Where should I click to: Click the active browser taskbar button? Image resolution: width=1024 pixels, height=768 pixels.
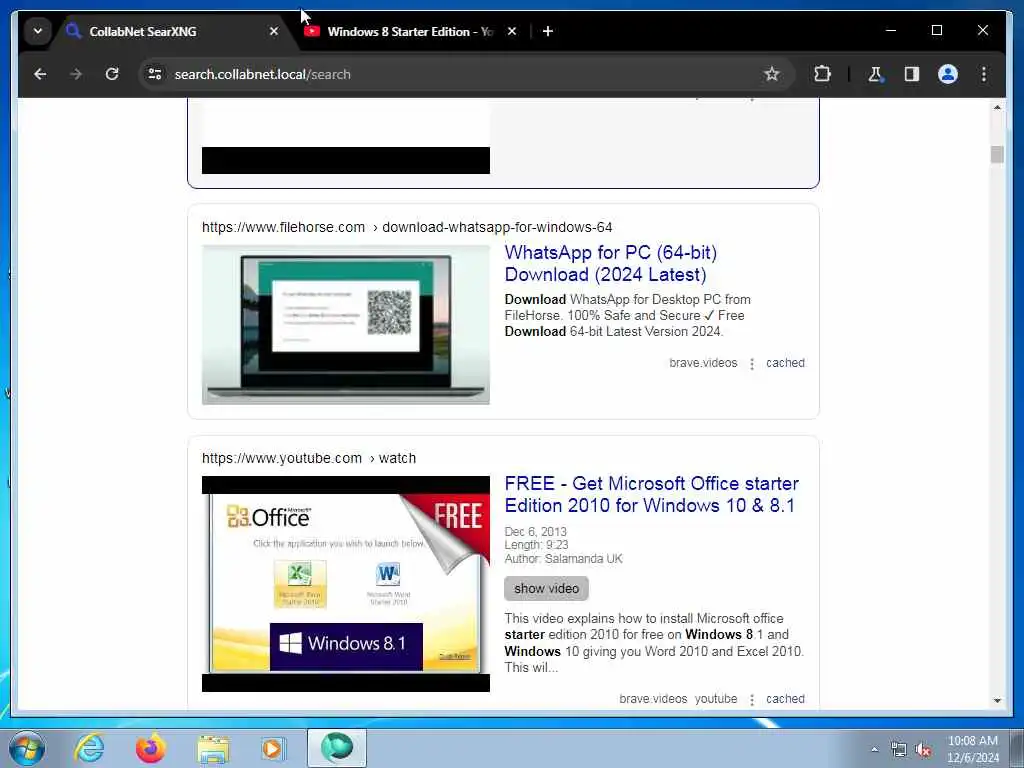pos(336,748)
